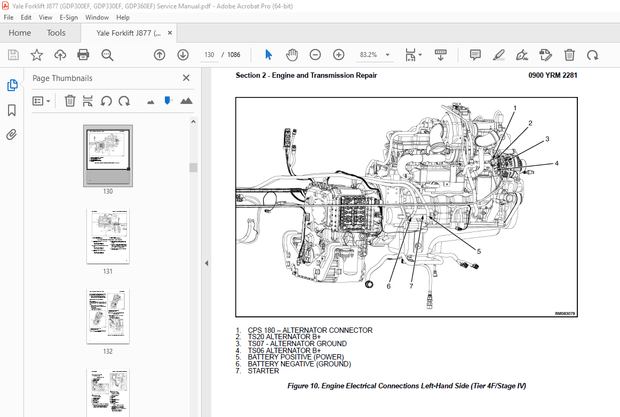Viewport: 620px width, 417px height.
Task: Open the View menu
Action: click(45, 17)
